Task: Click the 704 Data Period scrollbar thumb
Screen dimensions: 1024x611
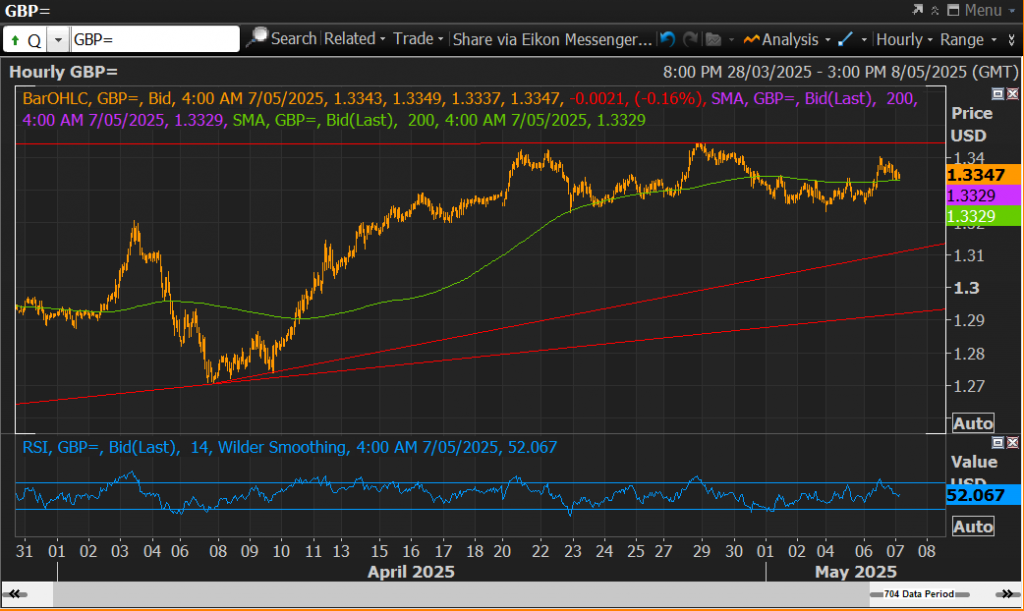Action: 920,594
